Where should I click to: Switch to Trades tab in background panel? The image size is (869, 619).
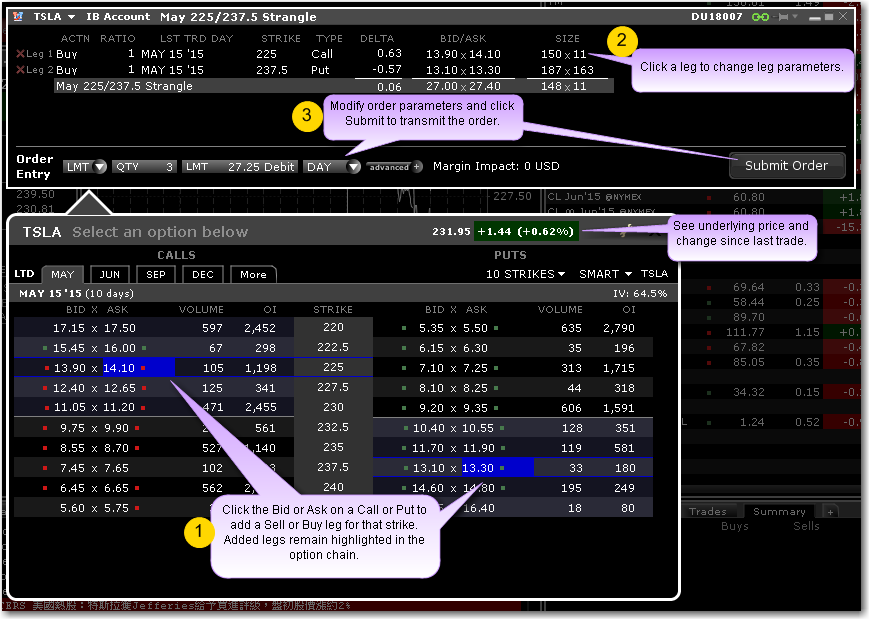click(708, 511)
